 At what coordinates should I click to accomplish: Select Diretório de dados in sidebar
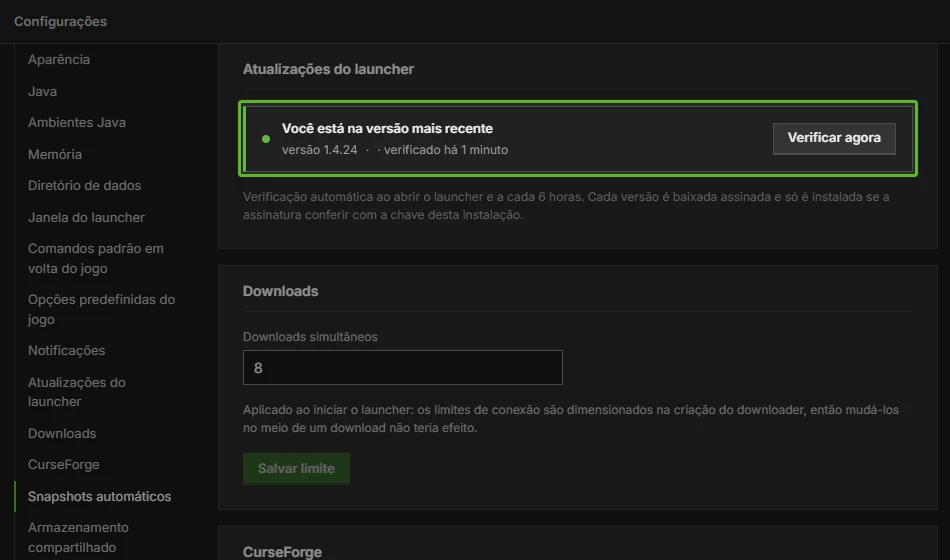(x=84, y=185)
